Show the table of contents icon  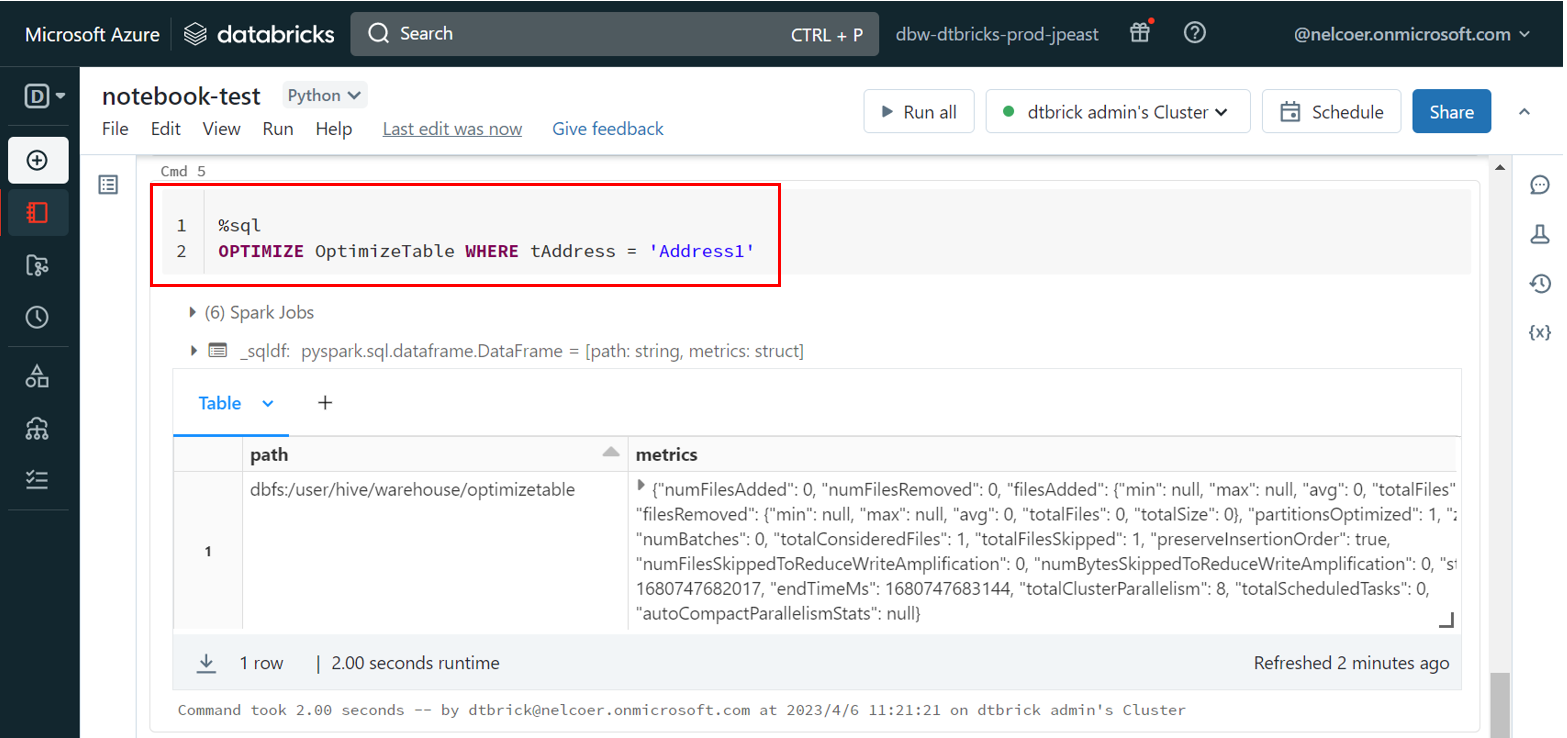click(108, 185)
